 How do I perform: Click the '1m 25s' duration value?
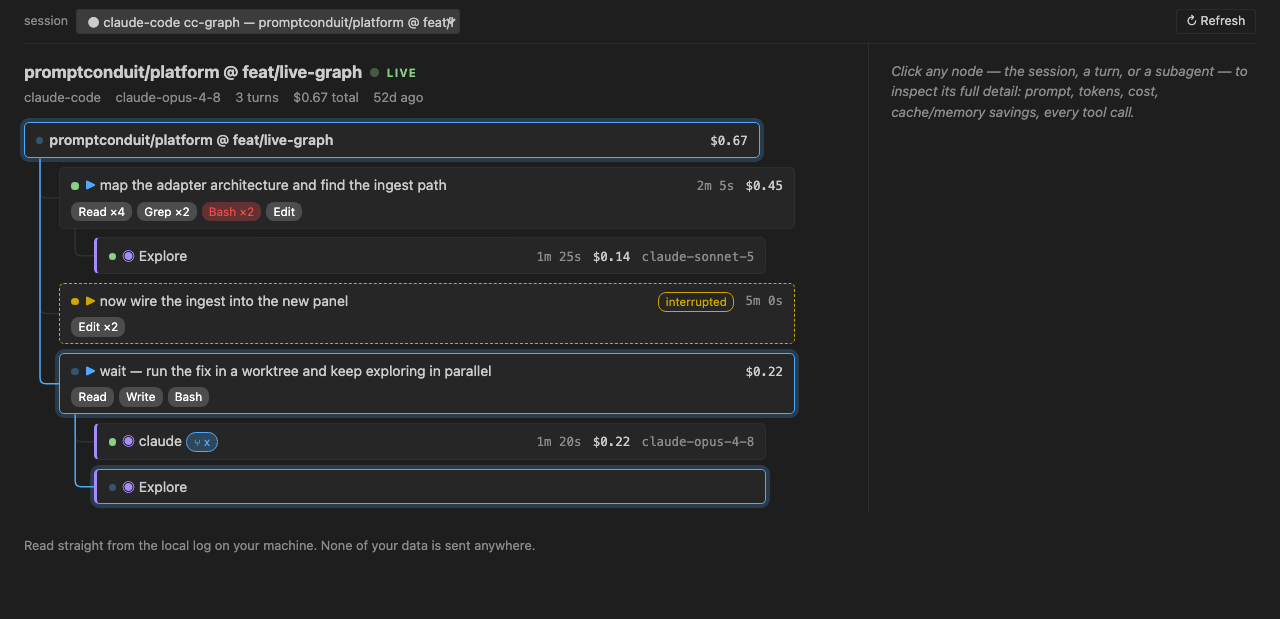pyautogui.click(x=558, y=257)
